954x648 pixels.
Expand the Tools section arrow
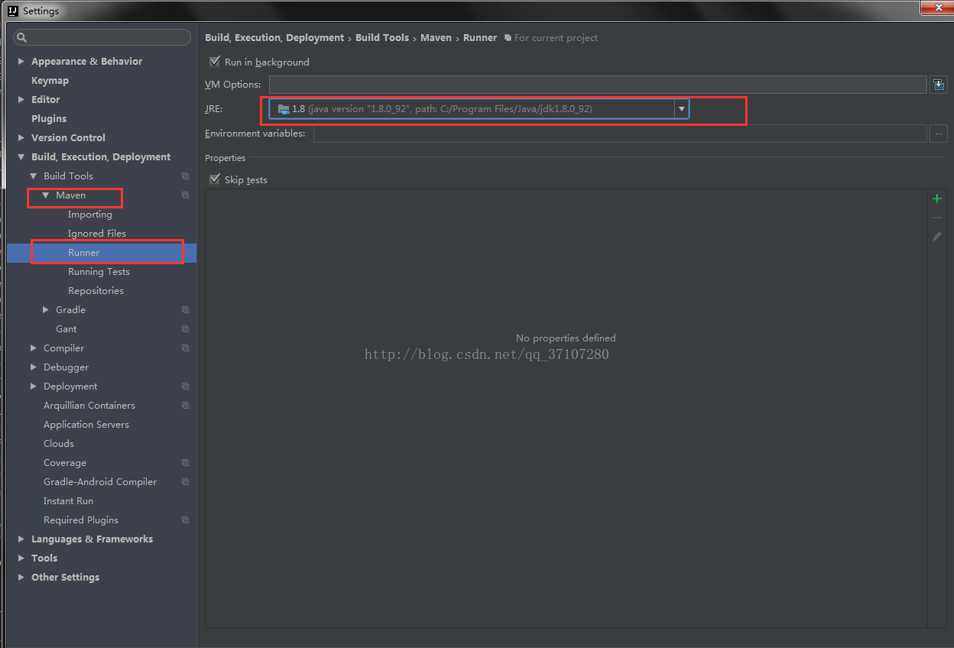[21, 558]
